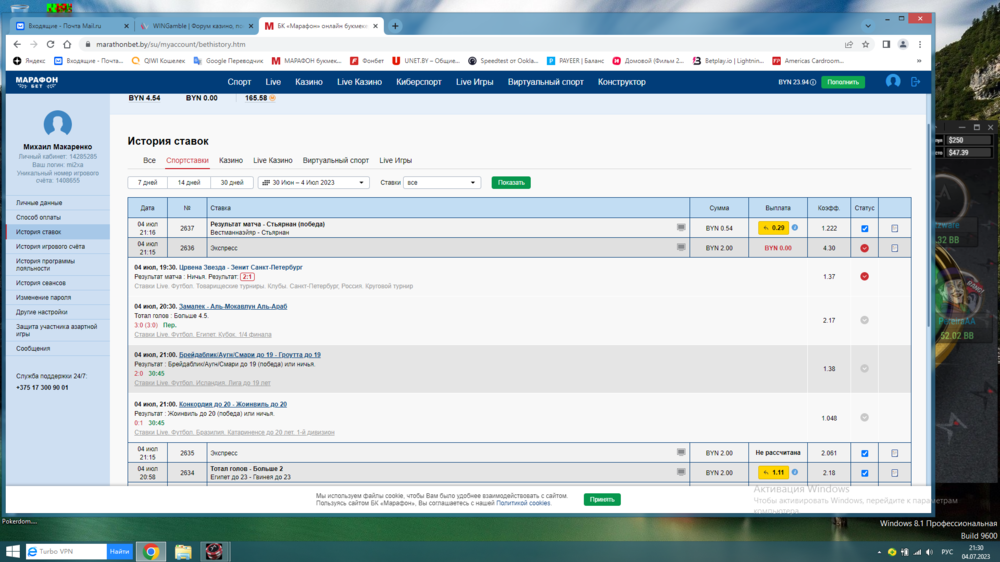The width and height of the screenshot is (1000, 562).
Task: Click the logout icon in site header
Action: [915, 82]
